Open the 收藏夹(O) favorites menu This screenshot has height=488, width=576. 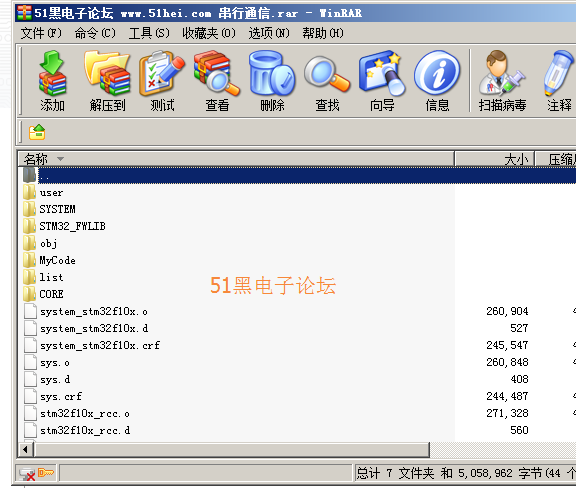(x=209, y=33)
